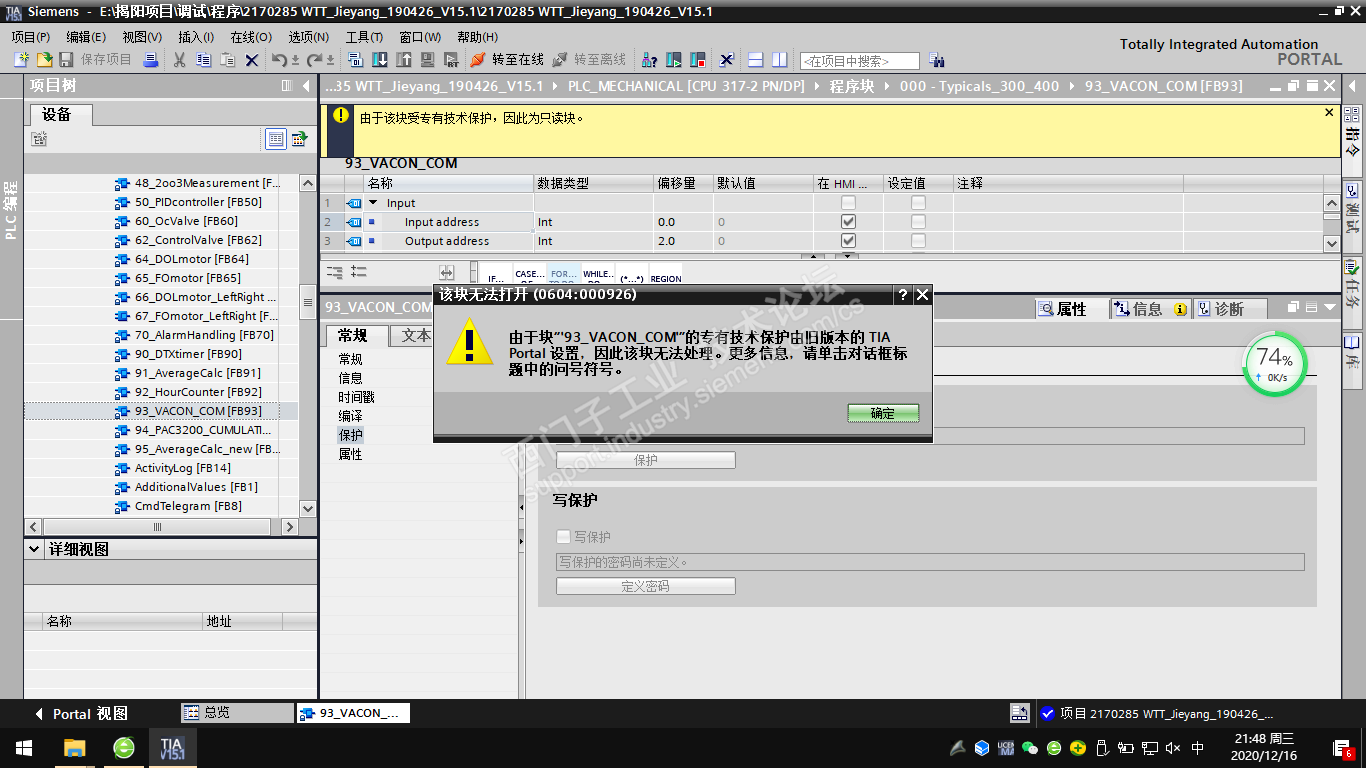The width and height of the screenshot is (1366, 768).
Task: Click the Print icon in toolbar
Action: [151, 60]
